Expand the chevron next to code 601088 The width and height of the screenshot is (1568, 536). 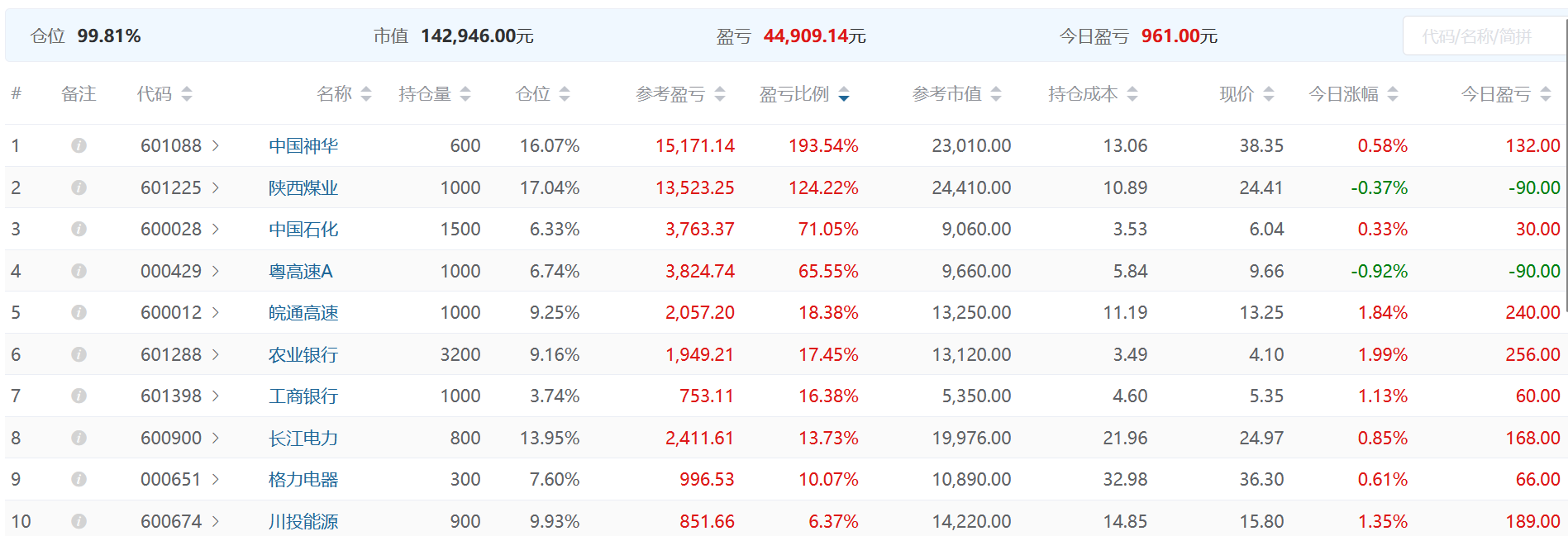coord(216,146)
